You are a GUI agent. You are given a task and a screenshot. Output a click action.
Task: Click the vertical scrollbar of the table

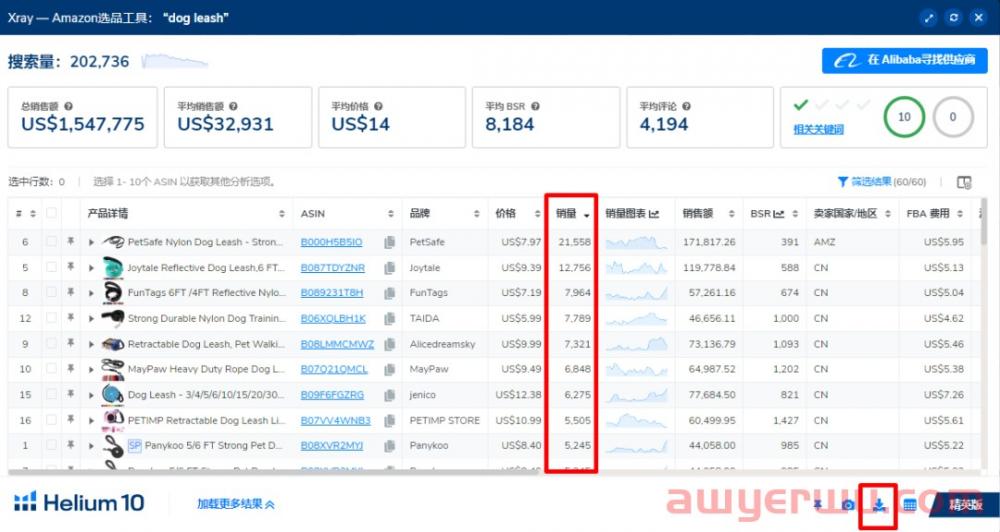[984, 220]
